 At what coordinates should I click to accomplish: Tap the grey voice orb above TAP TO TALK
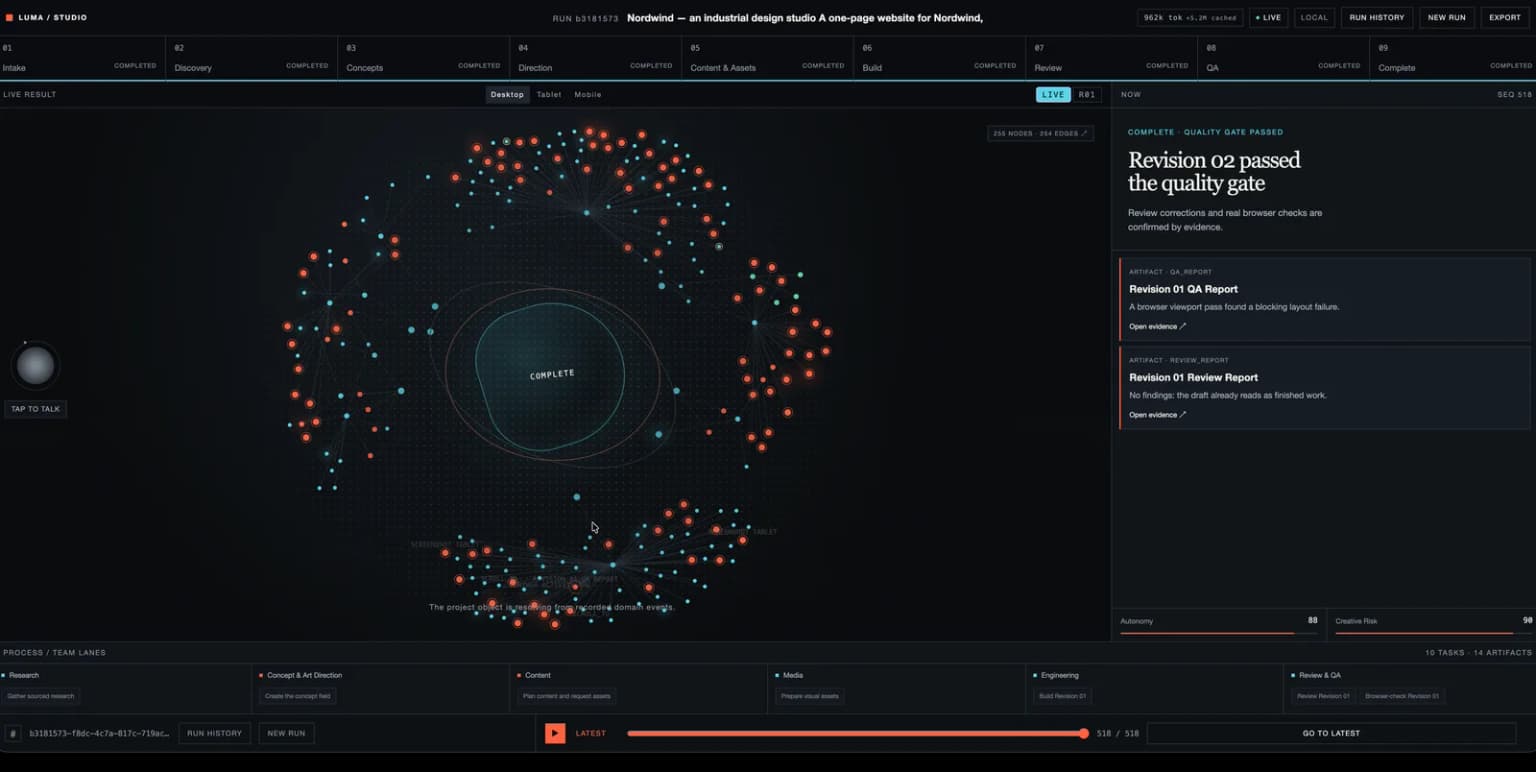point(36,366)
